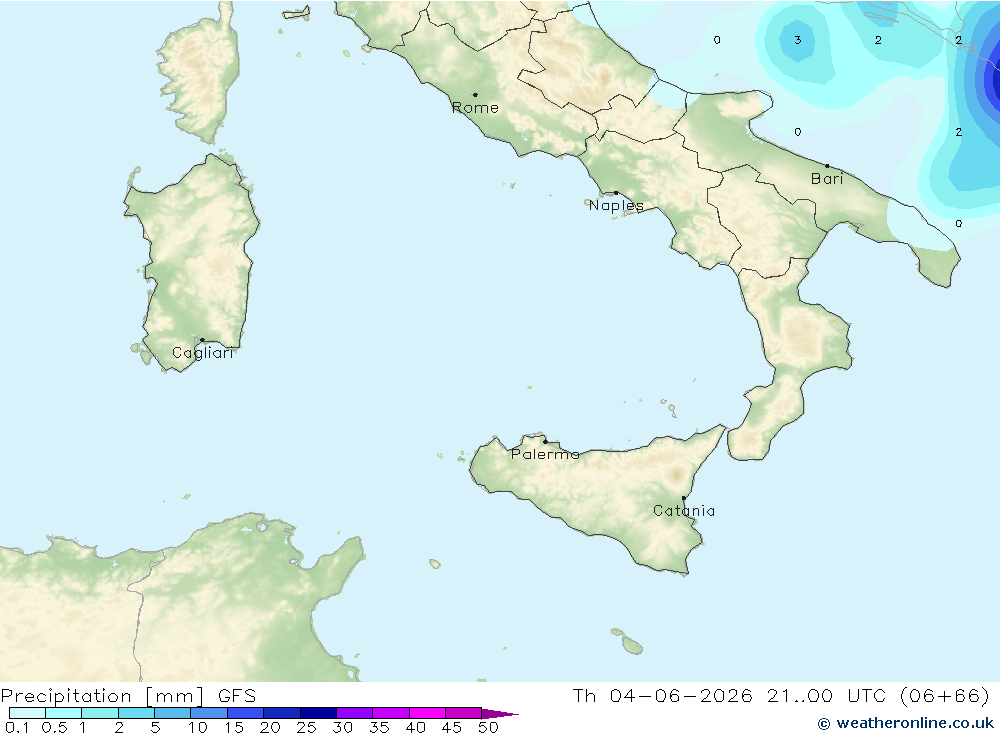
Task: Click the Rome city label
Action: click(x=475, y=108)
